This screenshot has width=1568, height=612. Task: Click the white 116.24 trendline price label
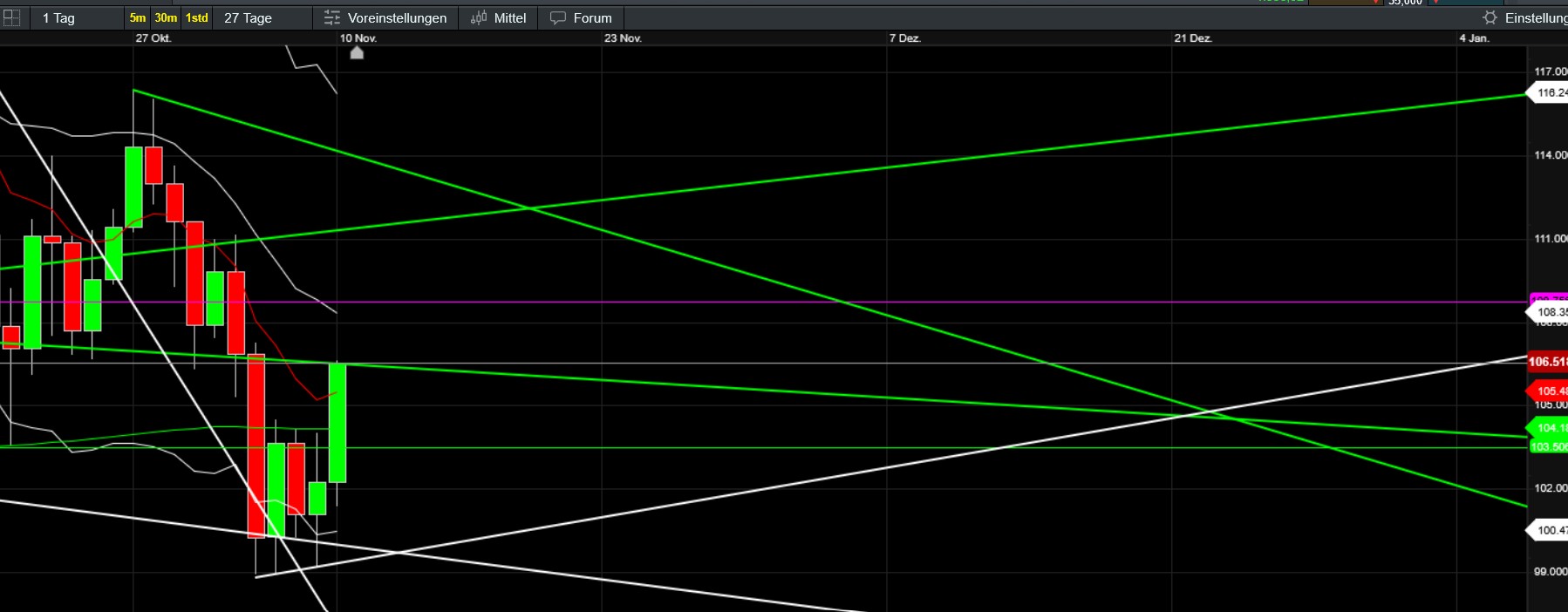(1549, 92)
